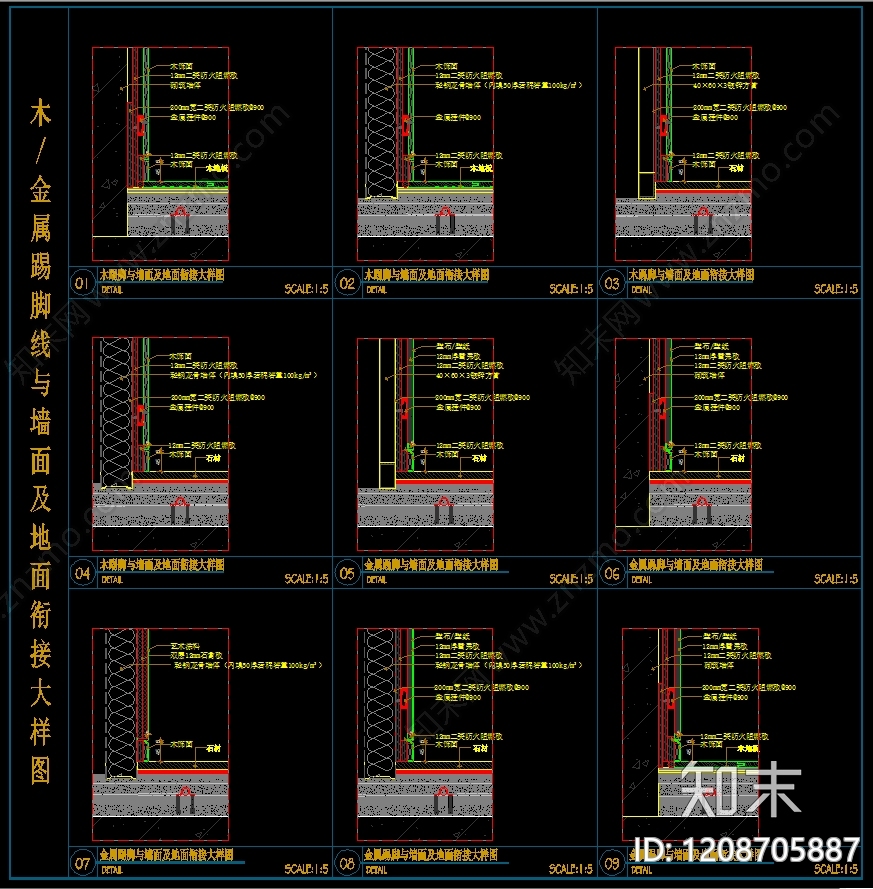Select the title text of detail 01
Viewport: 873px width, 889px height.
pyautogui.click(x=162, y=275)
